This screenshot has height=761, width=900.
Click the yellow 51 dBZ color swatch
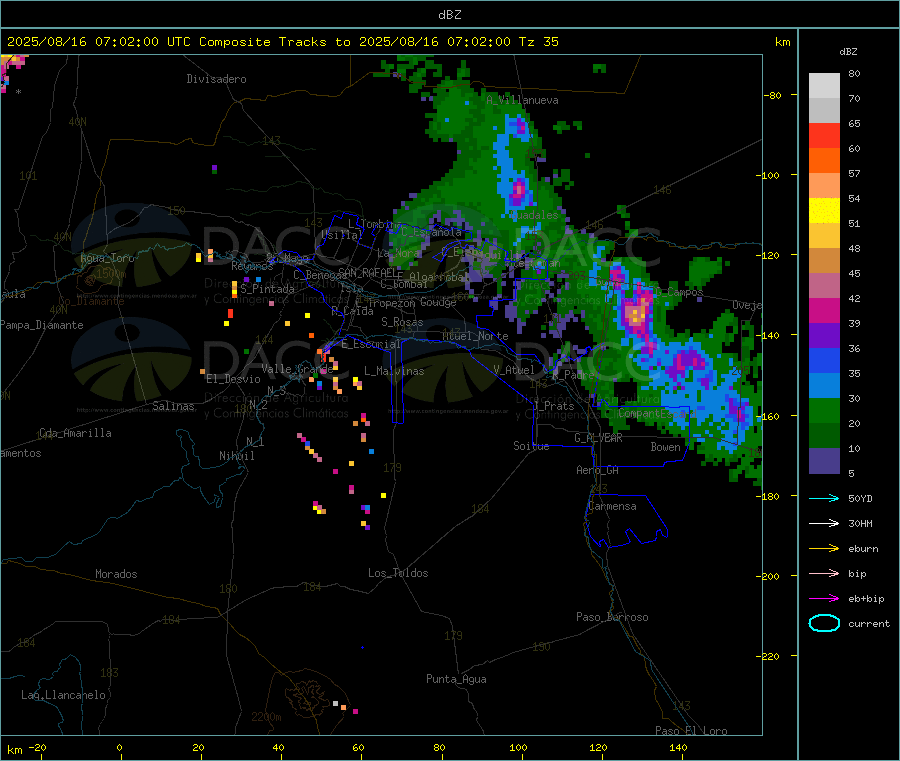pyautogui.click(x=824, y=211)
